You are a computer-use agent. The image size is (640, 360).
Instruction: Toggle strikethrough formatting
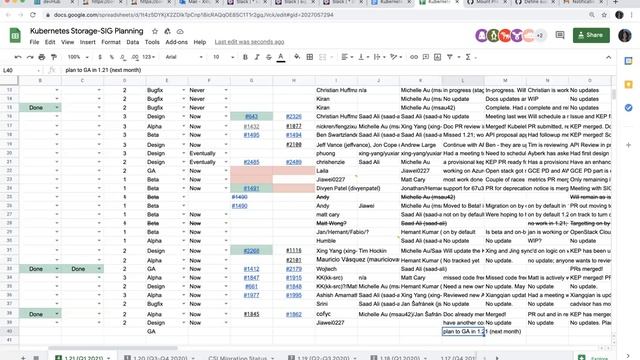point(269,57)
